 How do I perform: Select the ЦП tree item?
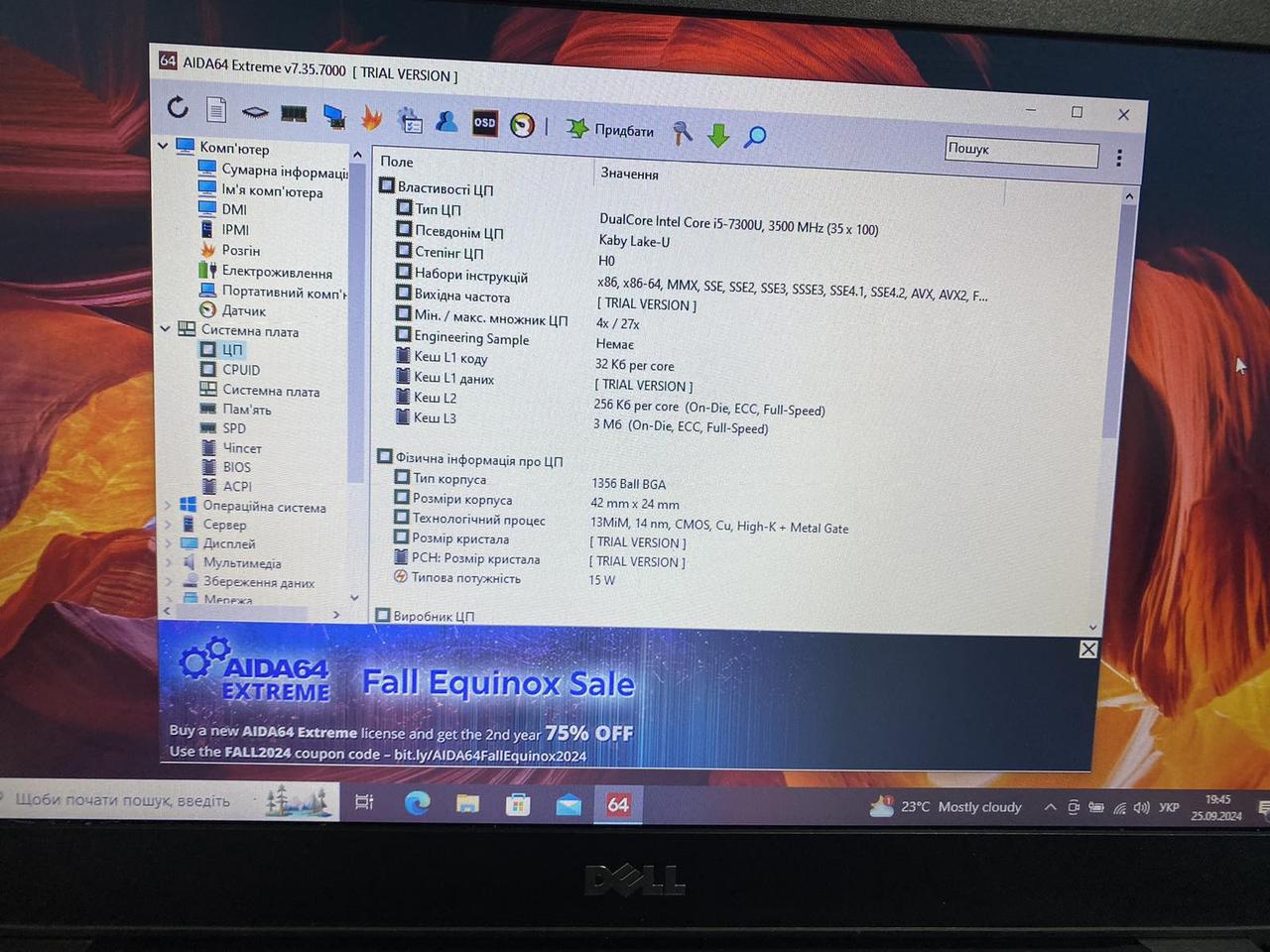(x=222, y=349)
